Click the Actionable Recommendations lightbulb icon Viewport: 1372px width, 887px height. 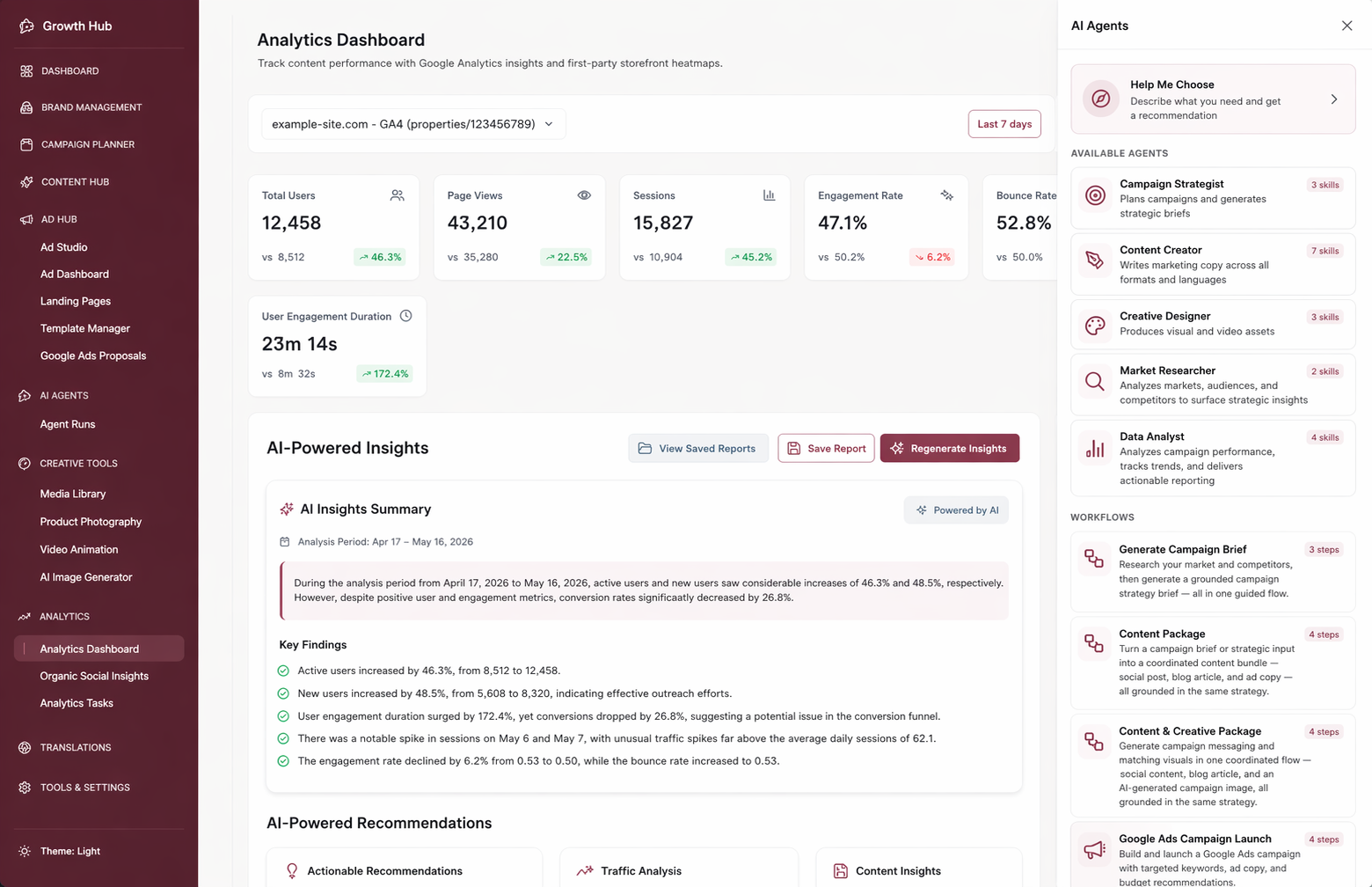tap(292, 871)
